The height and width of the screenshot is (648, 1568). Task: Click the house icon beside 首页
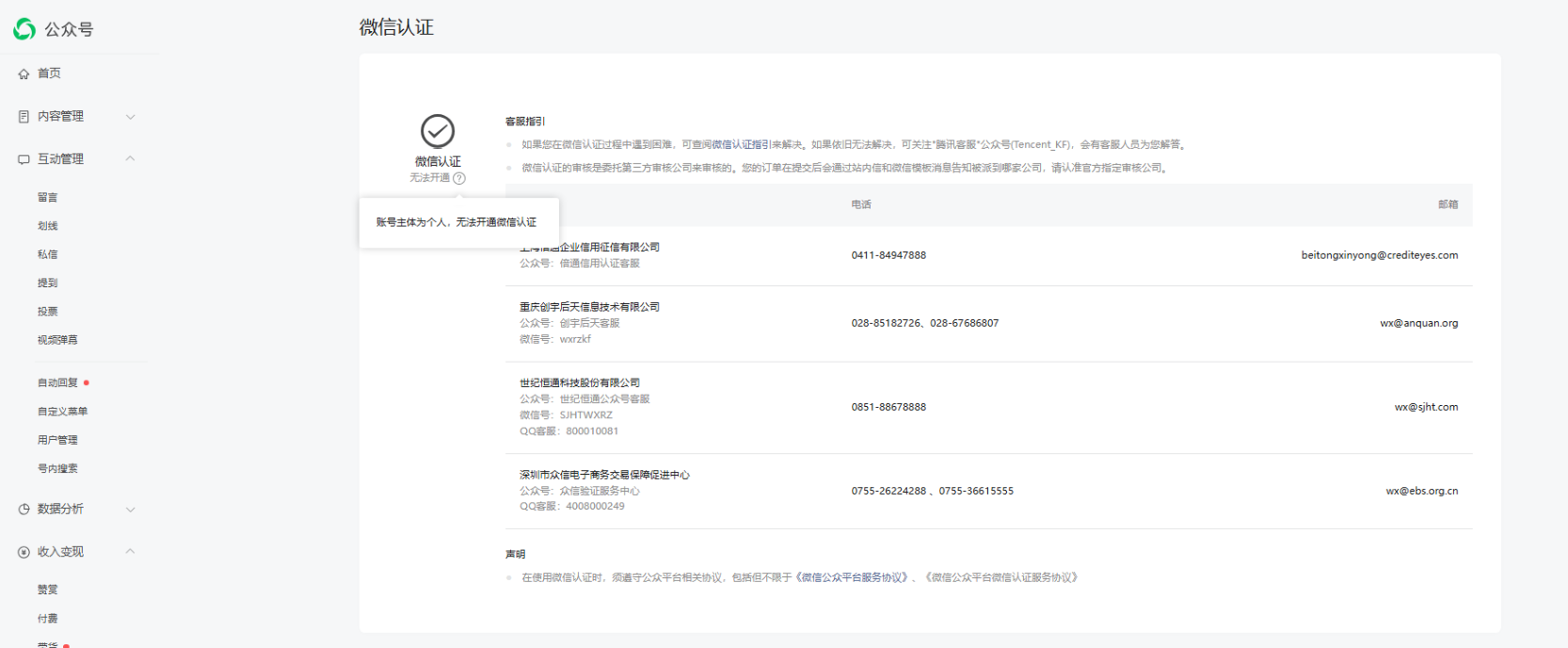[24, 73]
